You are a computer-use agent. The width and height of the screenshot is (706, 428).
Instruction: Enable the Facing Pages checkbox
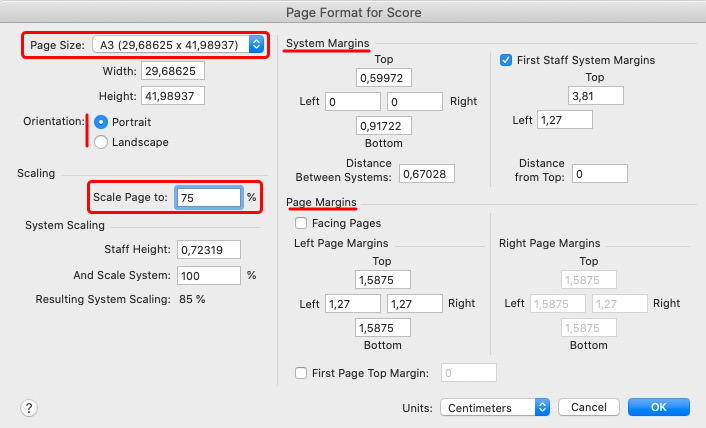click(301, 223)
